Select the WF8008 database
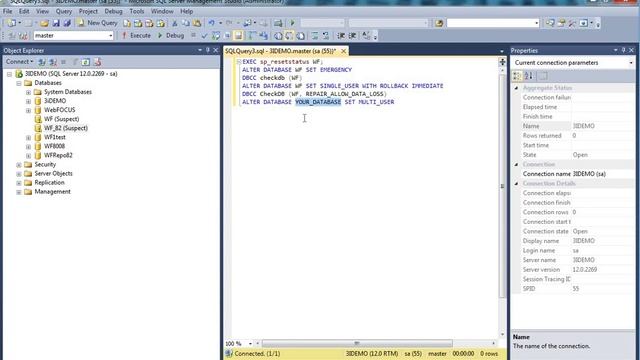This screenshot has width=640, height=360. (x=54, y=146)
